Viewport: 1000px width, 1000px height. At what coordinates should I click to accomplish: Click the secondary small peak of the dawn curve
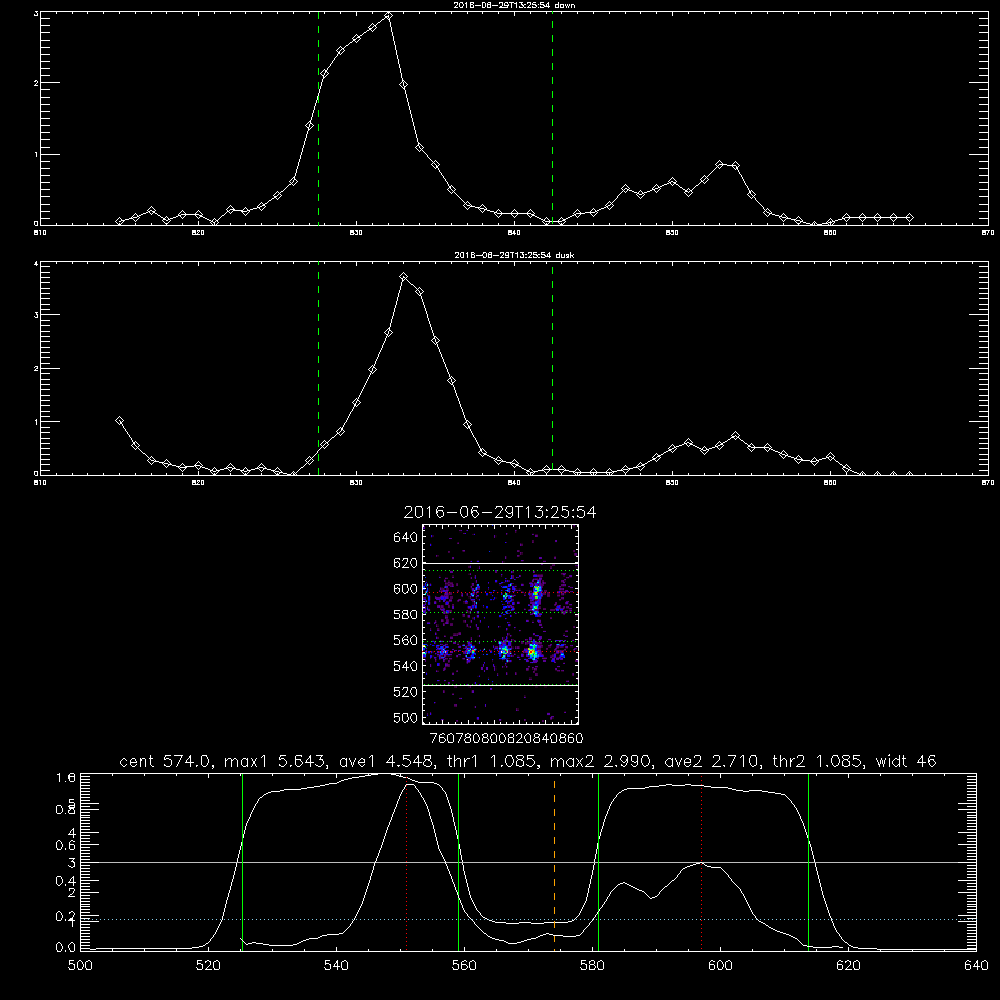[x=720, y=165]
